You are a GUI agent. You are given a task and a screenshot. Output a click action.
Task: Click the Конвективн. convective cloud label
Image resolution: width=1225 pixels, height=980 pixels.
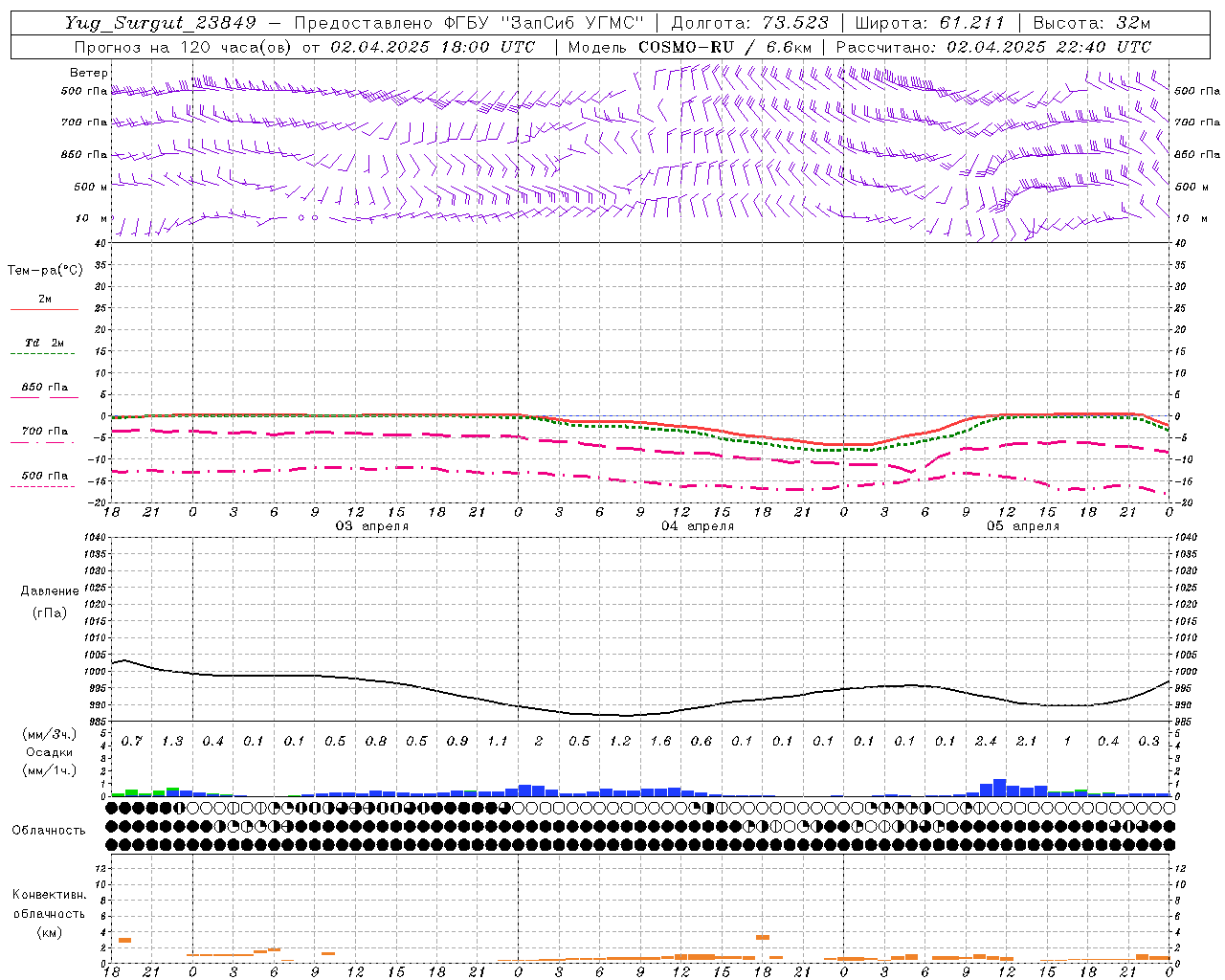tap(49, 895)
